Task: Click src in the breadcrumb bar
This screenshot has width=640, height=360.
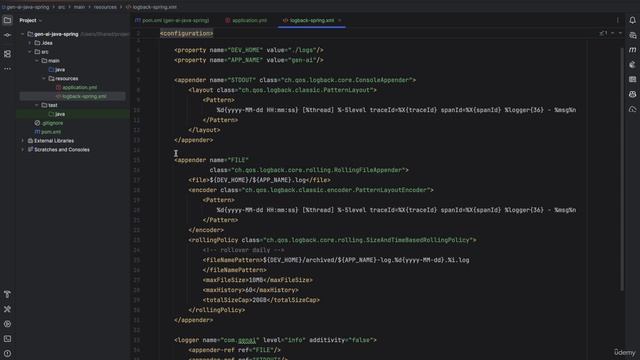Action: (x=61, y=7)
